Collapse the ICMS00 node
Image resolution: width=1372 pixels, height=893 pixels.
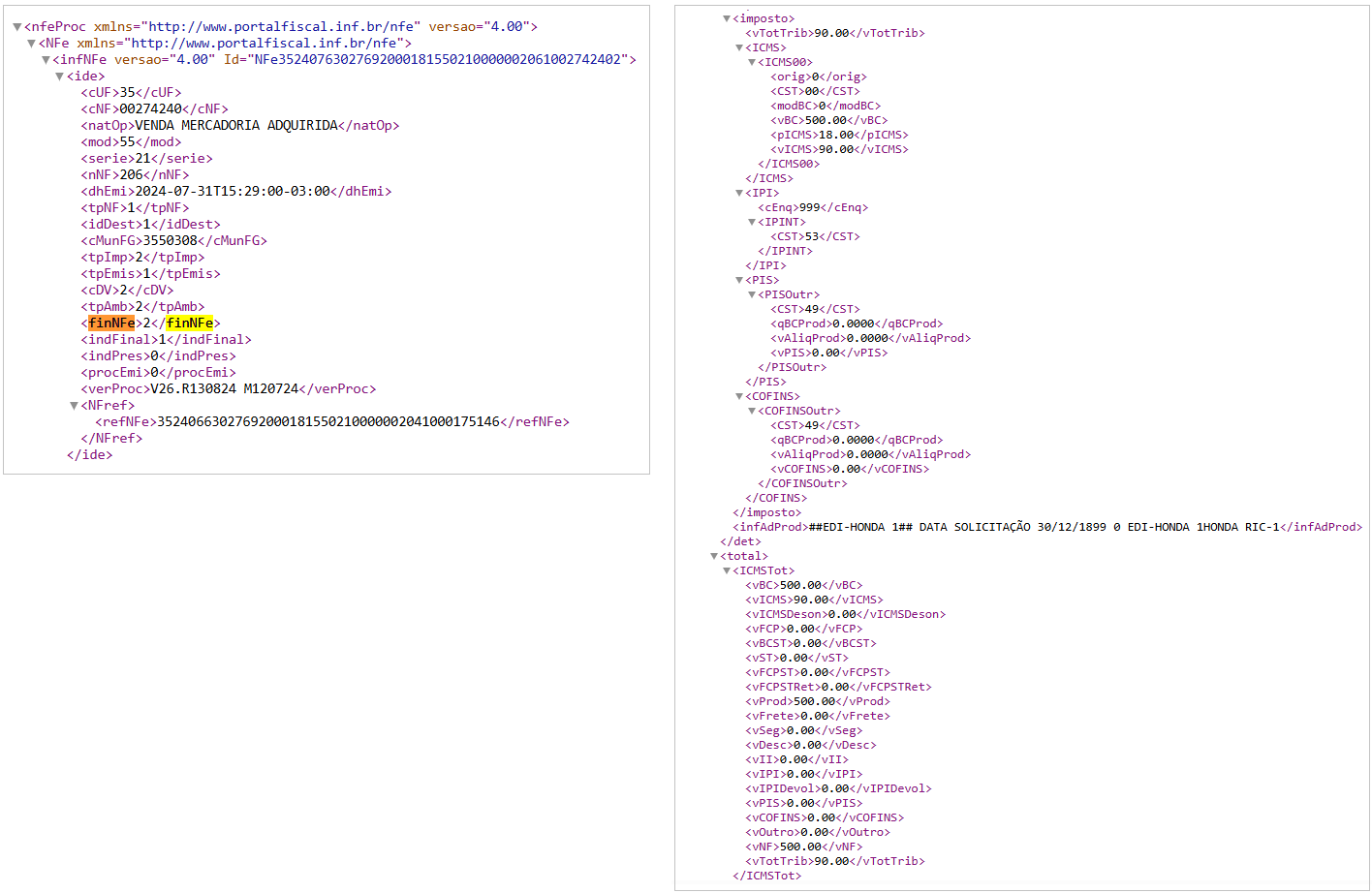point(752,62)
